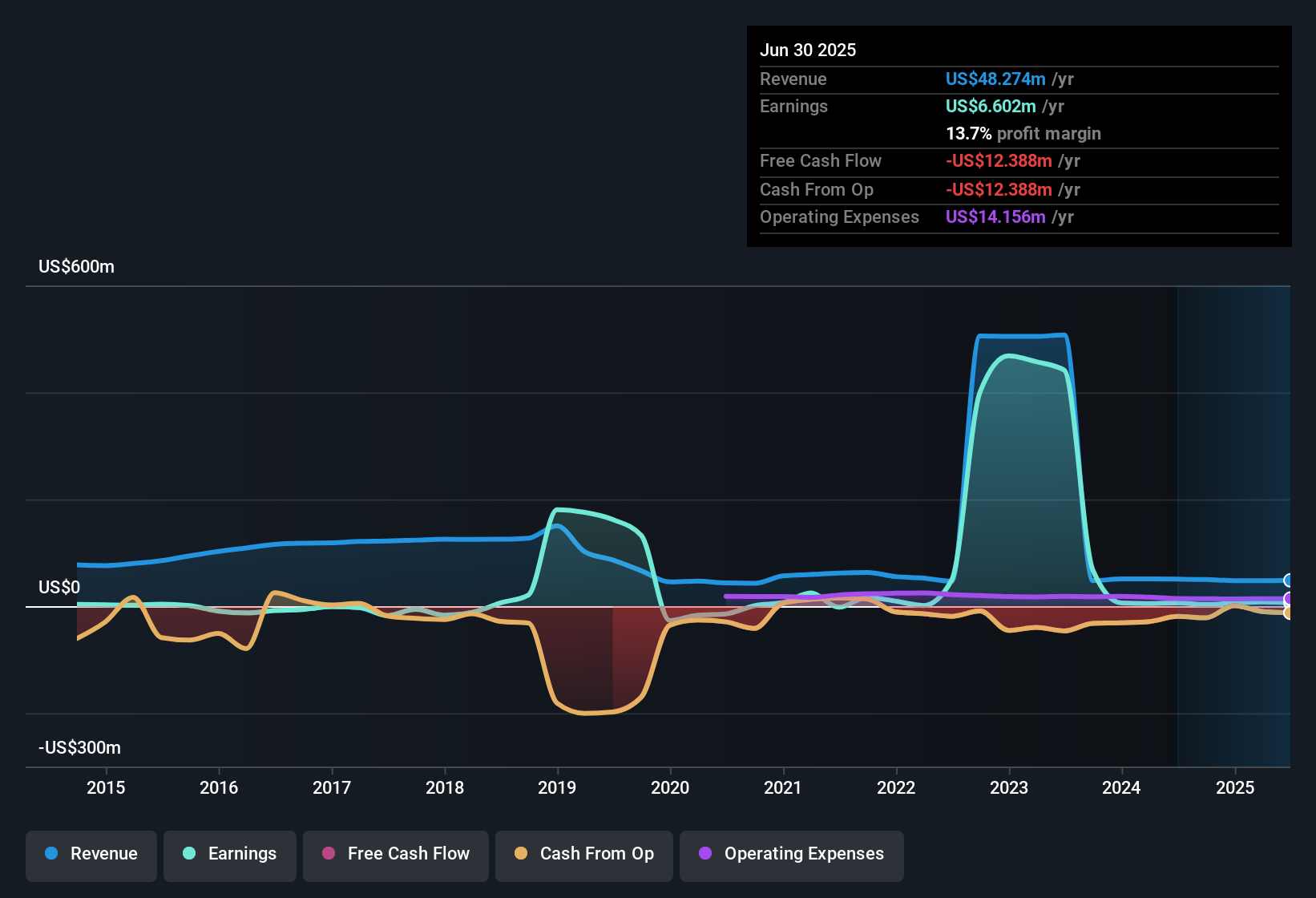Click the 13.7% profit margin text
The height and width of the screenshot is (898, 1316).
(1023, 134)
